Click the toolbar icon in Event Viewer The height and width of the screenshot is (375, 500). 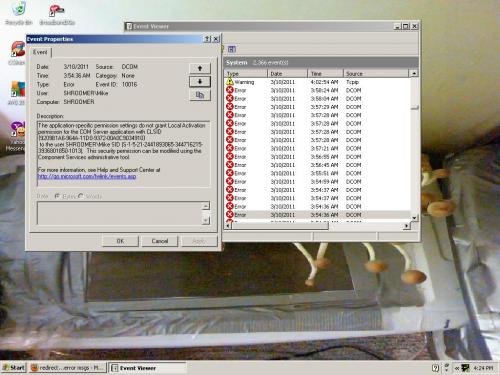click(232, 49)
